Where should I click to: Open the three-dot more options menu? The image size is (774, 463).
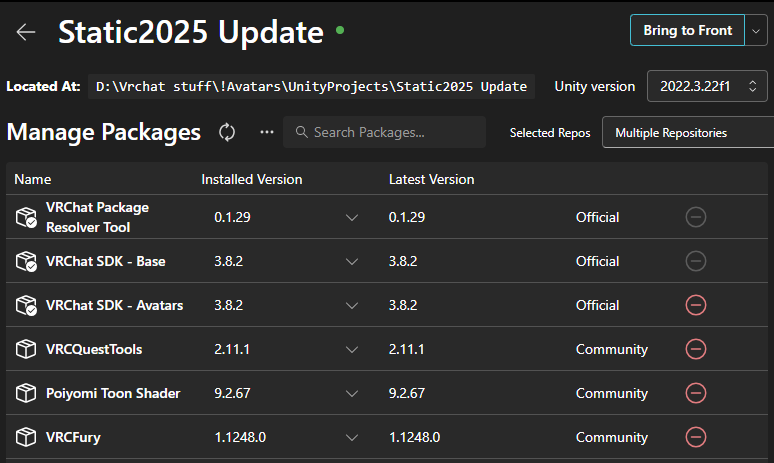click(x=266, y=132)
